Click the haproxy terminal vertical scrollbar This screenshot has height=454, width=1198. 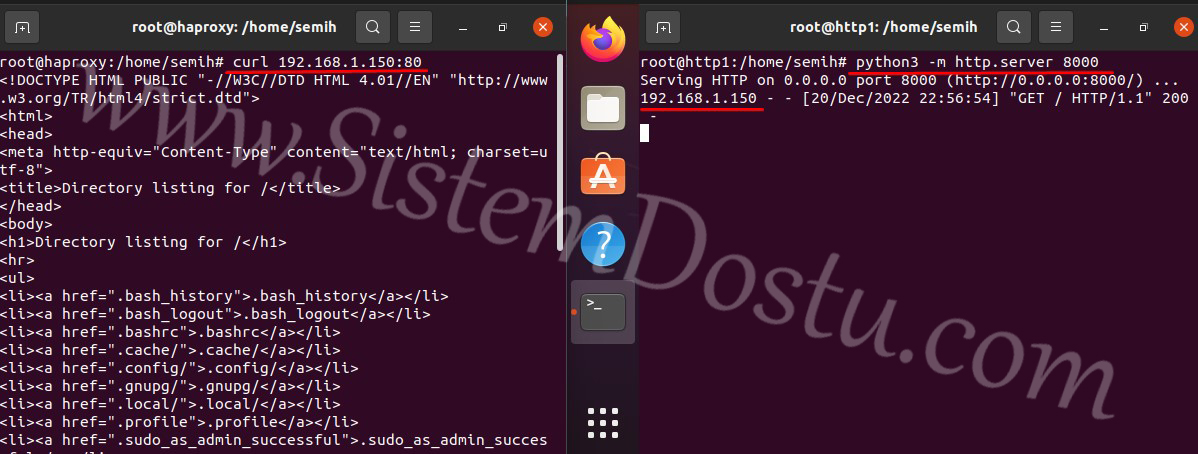pos(560,151)
